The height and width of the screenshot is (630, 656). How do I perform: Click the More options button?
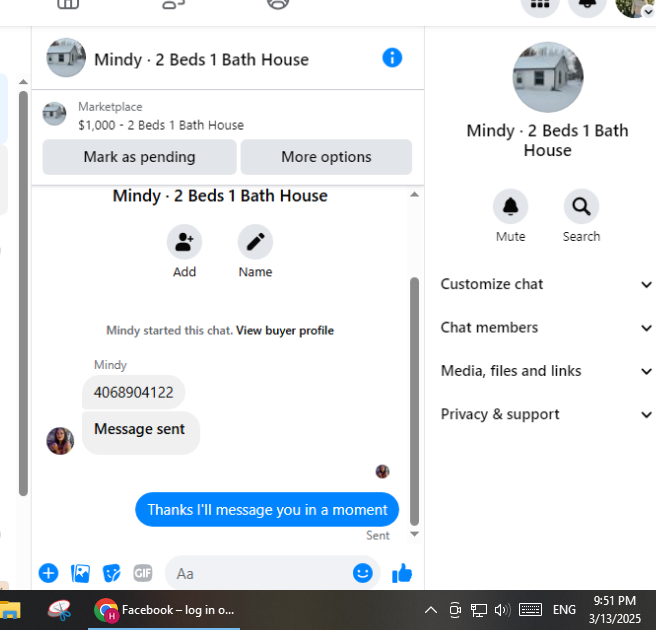(326, 157)
